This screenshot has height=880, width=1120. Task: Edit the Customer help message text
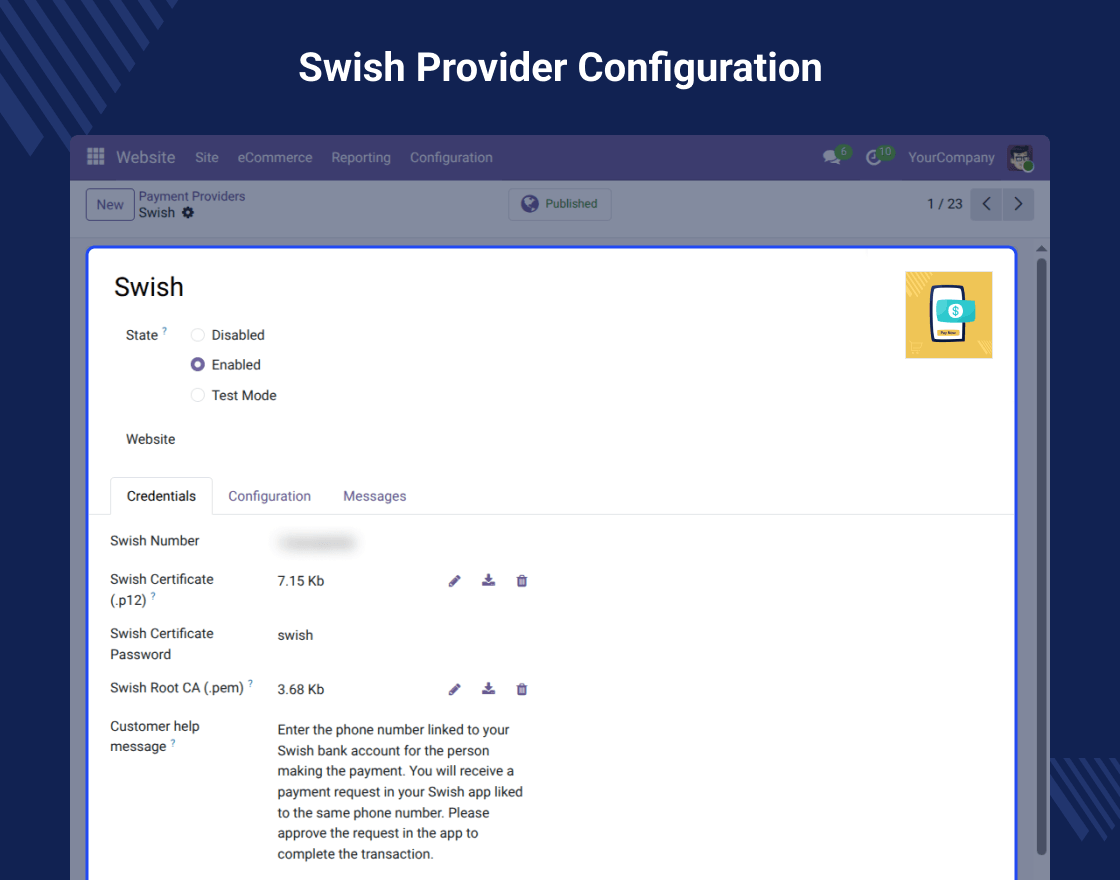[x=401, y=791]
